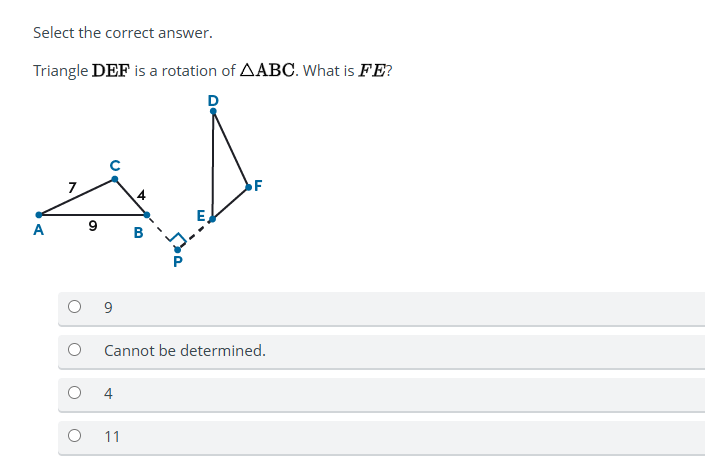Click the △ABC symbol in the question
The image size is (705, 467).
click(x=268, y=71)
